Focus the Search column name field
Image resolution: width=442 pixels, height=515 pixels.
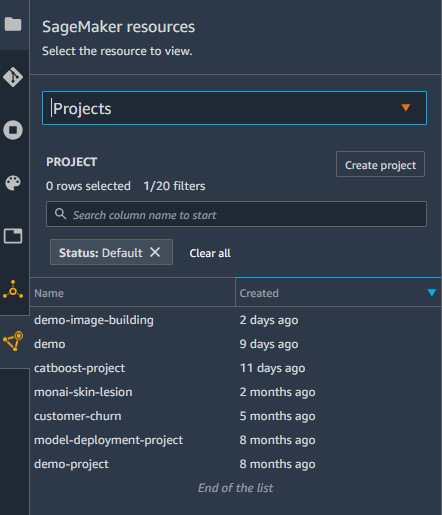pos(236,214)
